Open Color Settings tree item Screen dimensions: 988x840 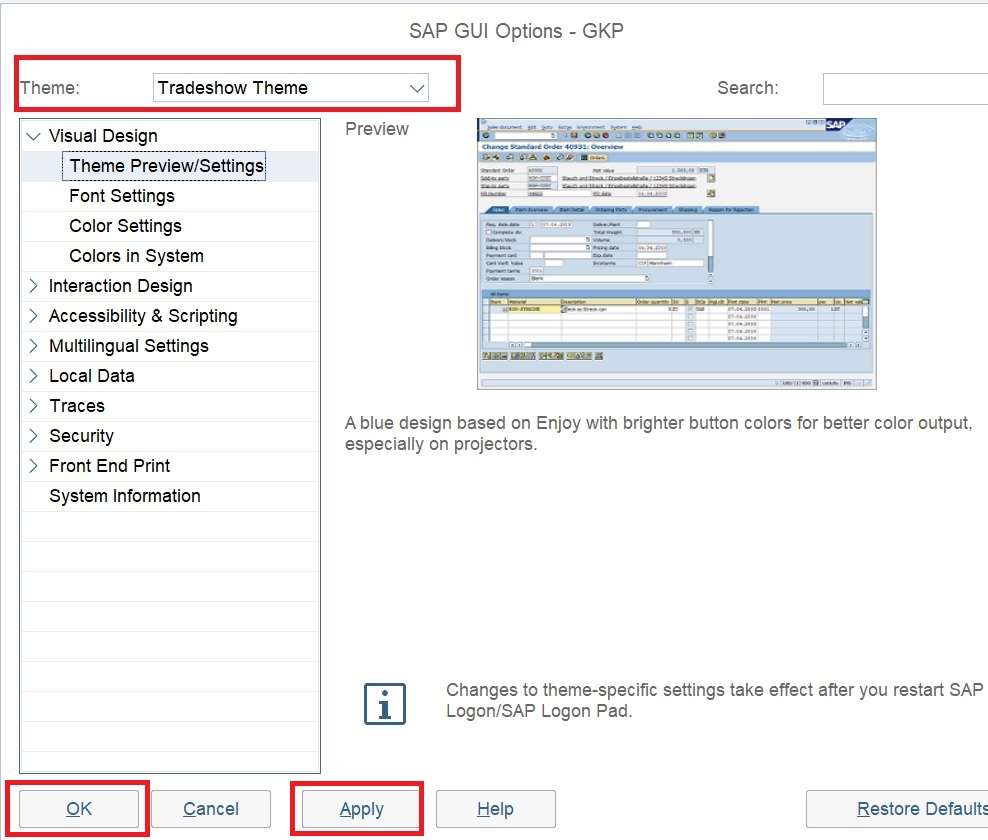[125, 226]
